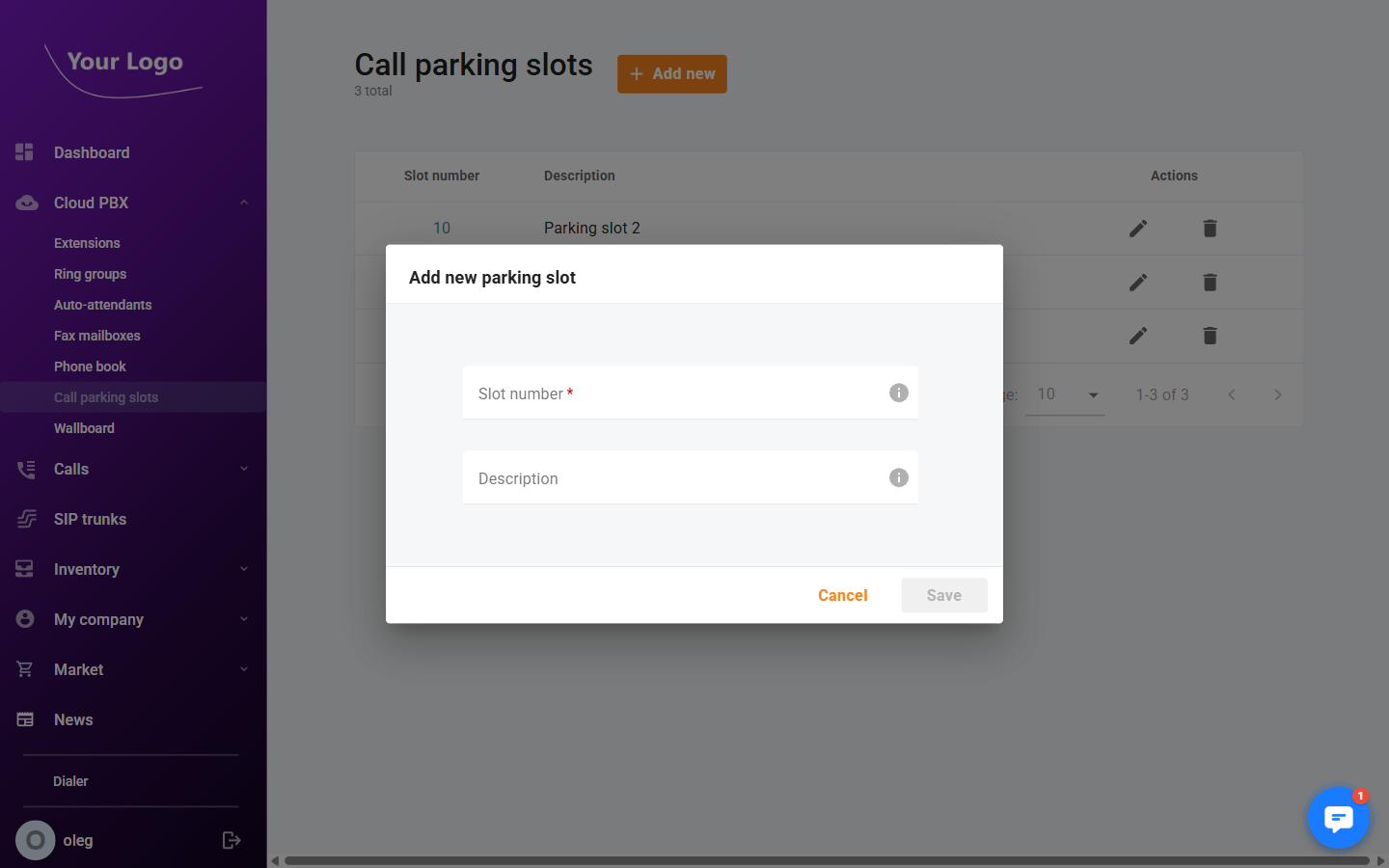Click the logout icon next to oleg
Image resolution: width=1389 pixels, height=868 pixels.
[x=231, y=840]
